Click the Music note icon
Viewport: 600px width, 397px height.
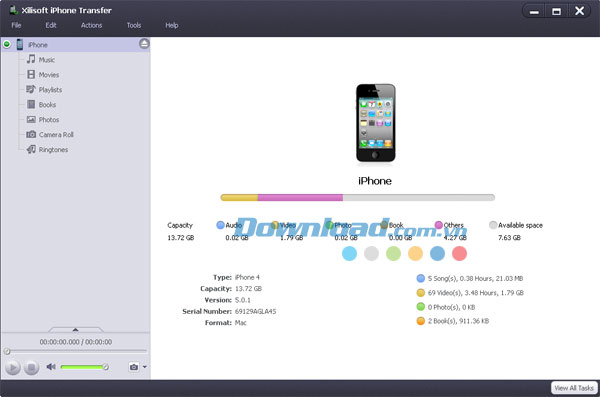click(31, 59)
